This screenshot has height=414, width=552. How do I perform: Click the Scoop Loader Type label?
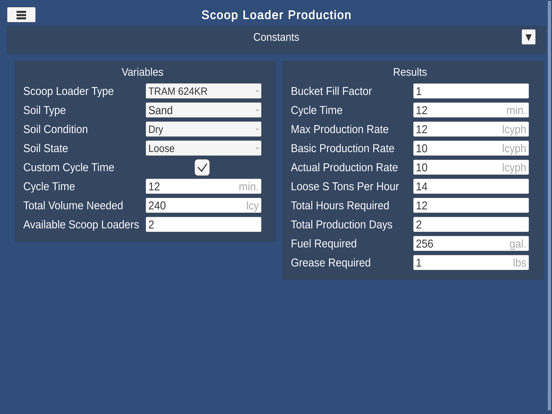(68, 92)
